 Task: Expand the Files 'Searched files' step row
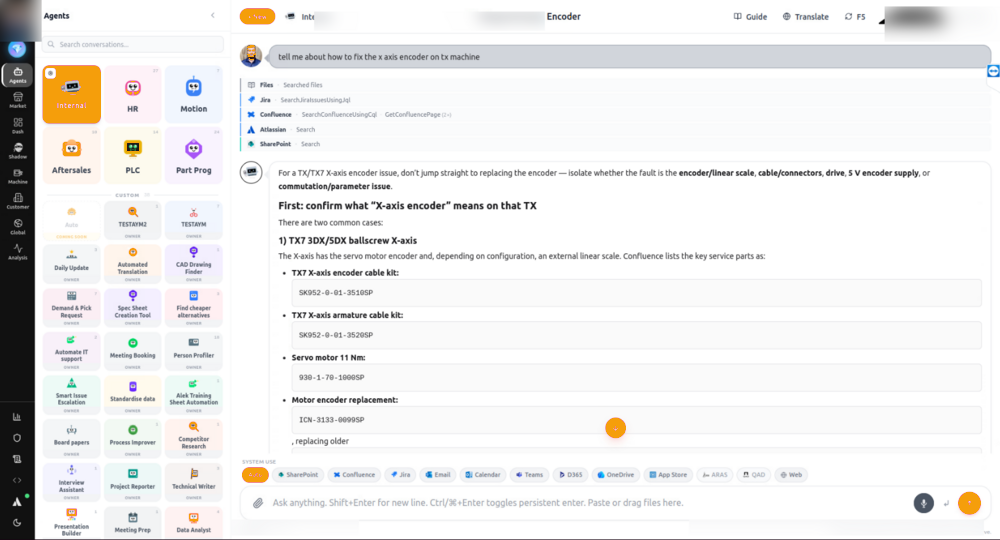pyautogui.click(x=615, y=85)
